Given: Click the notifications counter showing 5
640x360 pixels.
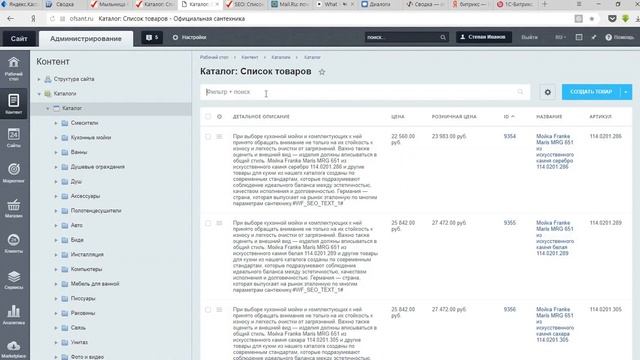Looking at the screenshot, I should click(x=152, y=38).
